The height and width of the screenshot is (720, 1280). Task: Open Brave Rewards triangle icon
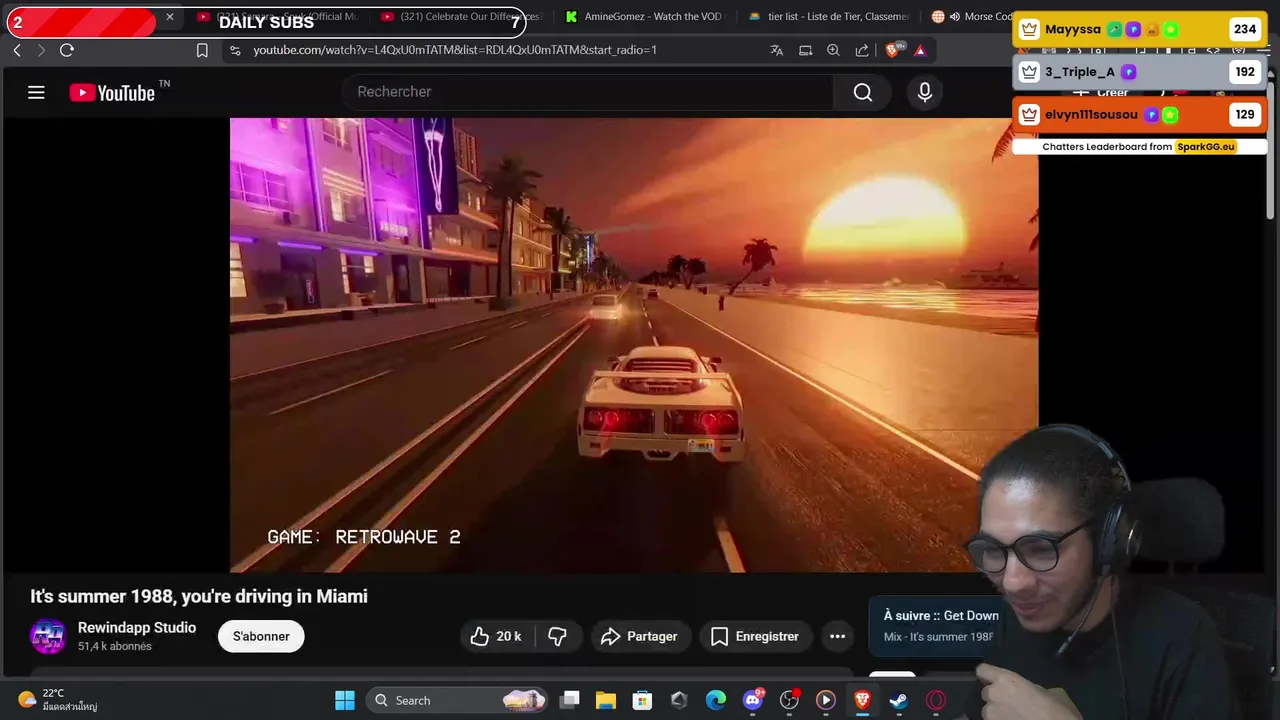coord(920,50)
